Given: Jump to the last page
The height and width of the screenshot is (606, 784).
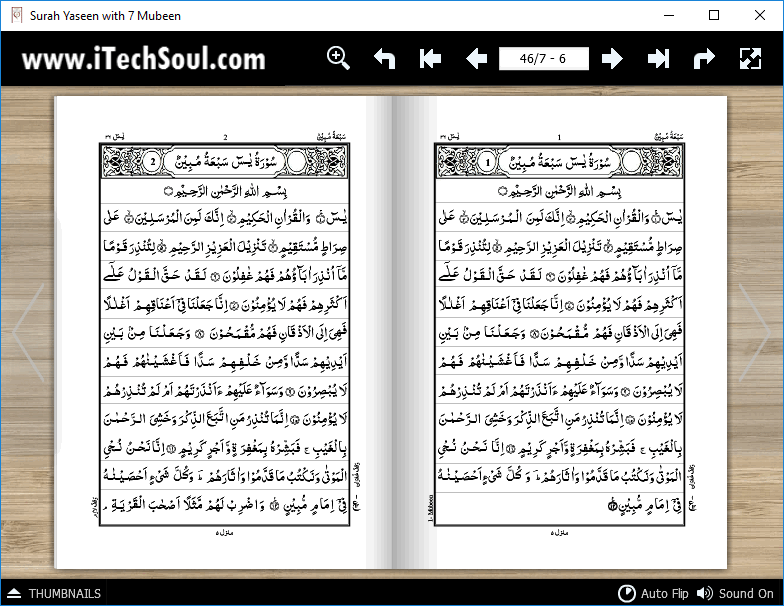Looking at the screenshot, I should click(x=658, y=58).
